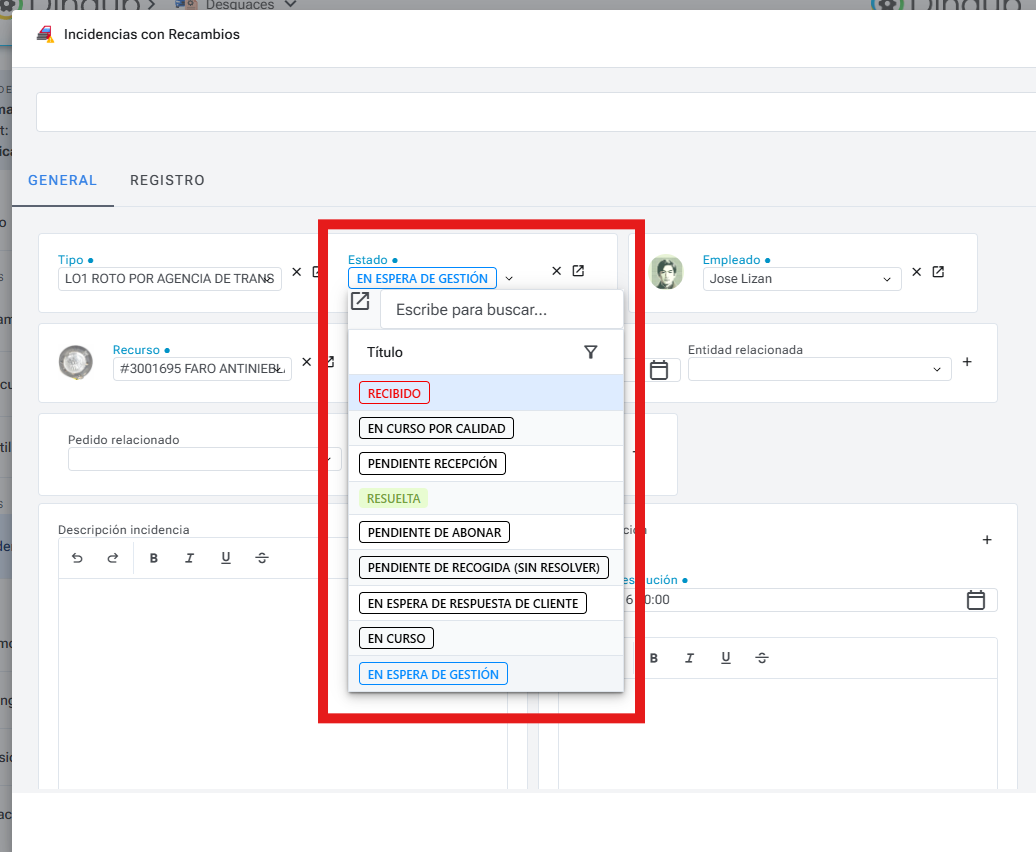Click the popup open icon beside search box
Image resolution: width=1036 pixels, height=852 pixels.
click(360, 301)
